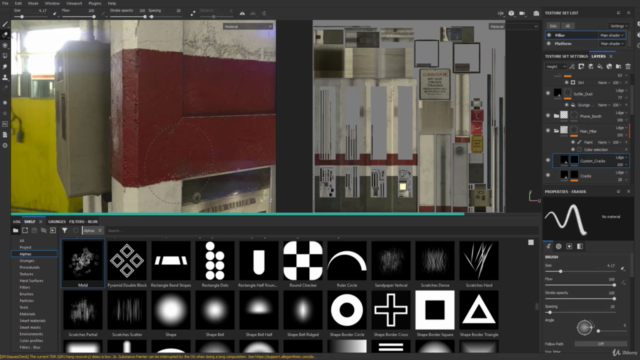Open Platform Main shader dropdown
Image resolution: width=640 pixels, height=360 pixels.
(x=611, y=43)
